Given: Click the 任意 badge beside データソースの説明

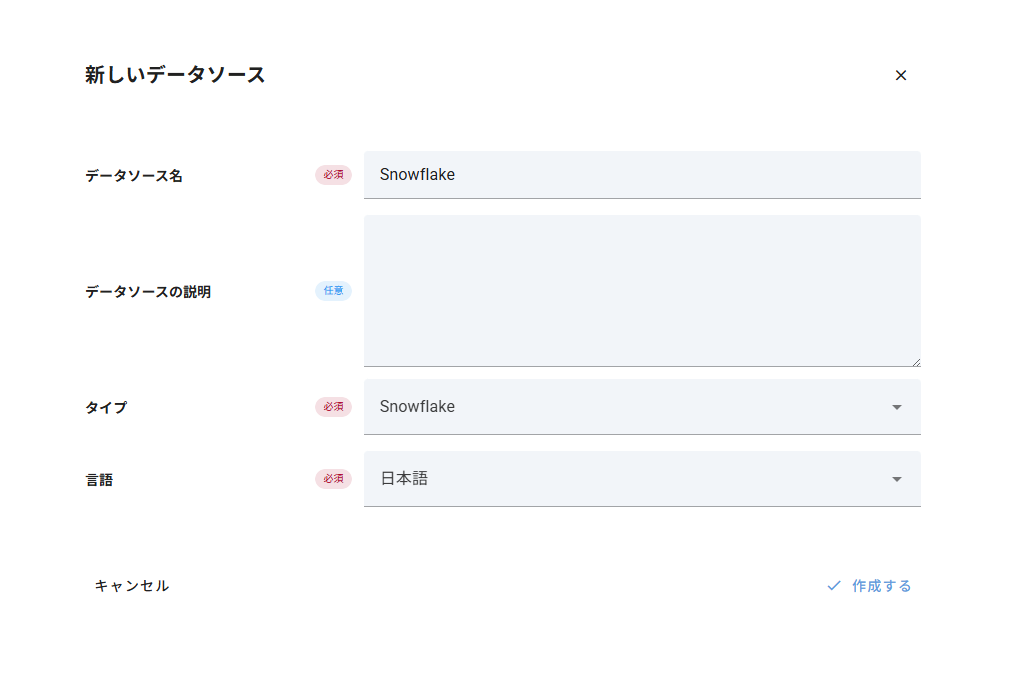Looking at the screenshot, I should click(333, 291).
